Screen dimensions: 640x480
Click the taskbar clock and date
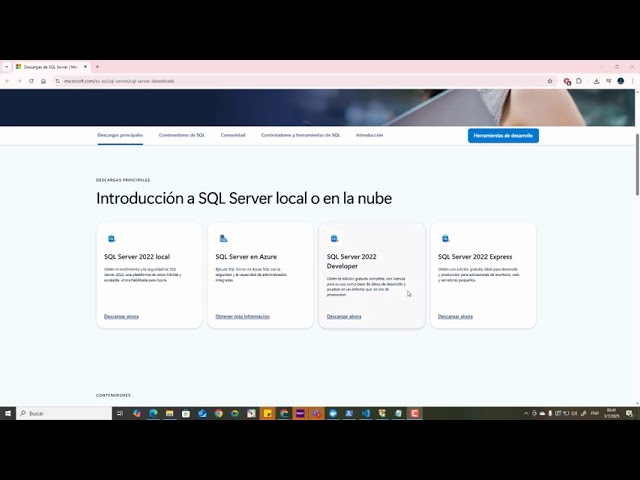pos(611,413)
